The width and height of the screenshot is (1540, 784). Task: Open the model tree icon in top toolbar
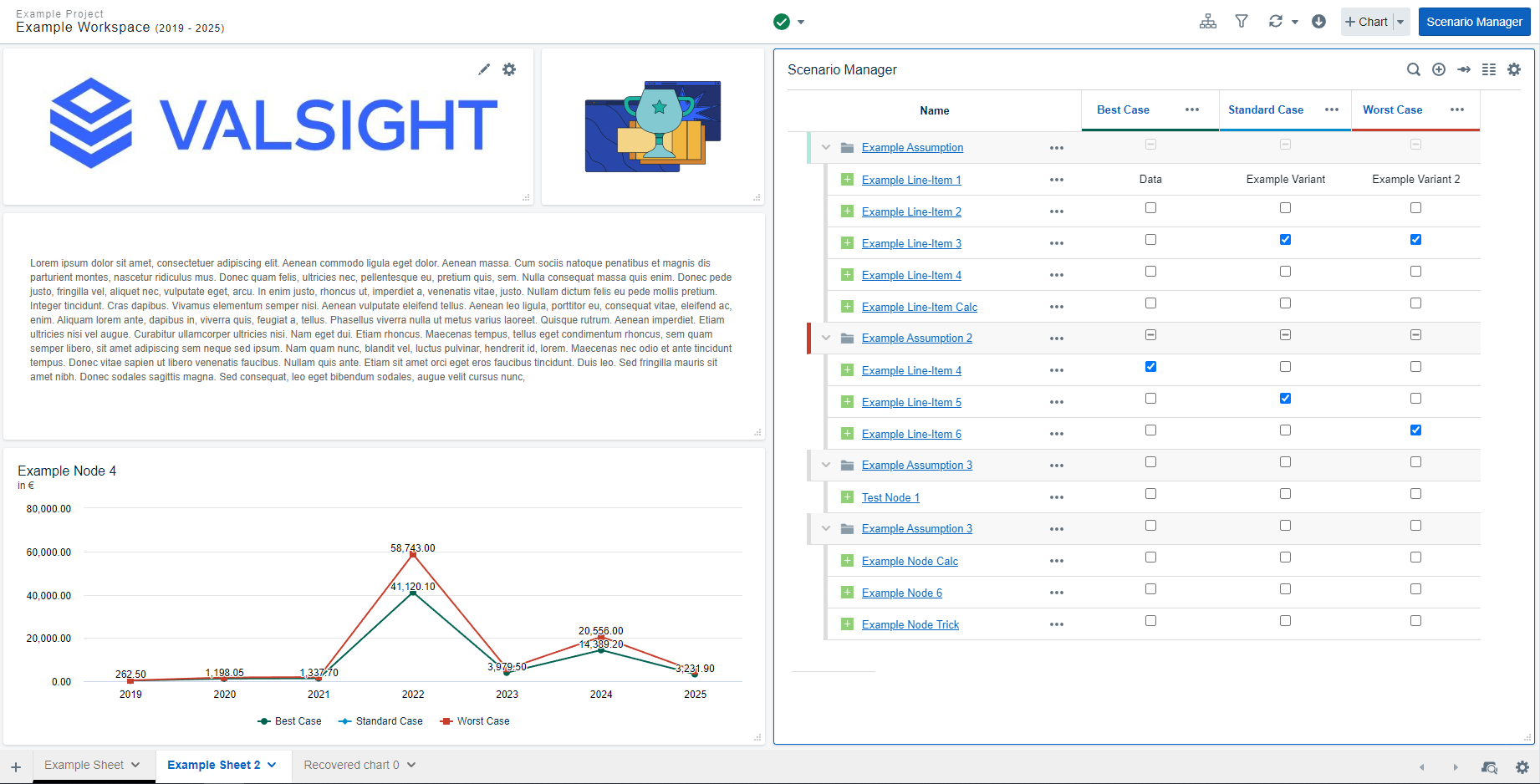click(1208, 21)
